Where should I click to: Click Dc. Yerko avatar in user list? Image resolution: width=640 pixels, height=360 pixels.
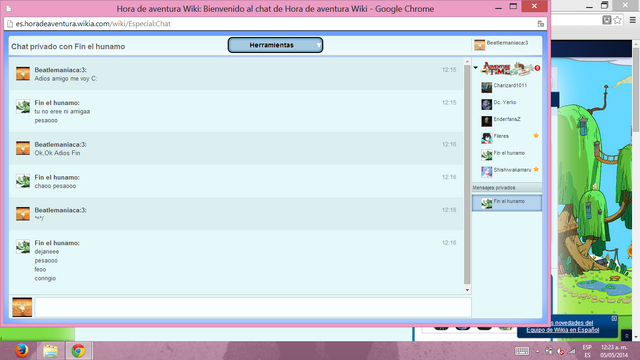[x=487, y=104]
